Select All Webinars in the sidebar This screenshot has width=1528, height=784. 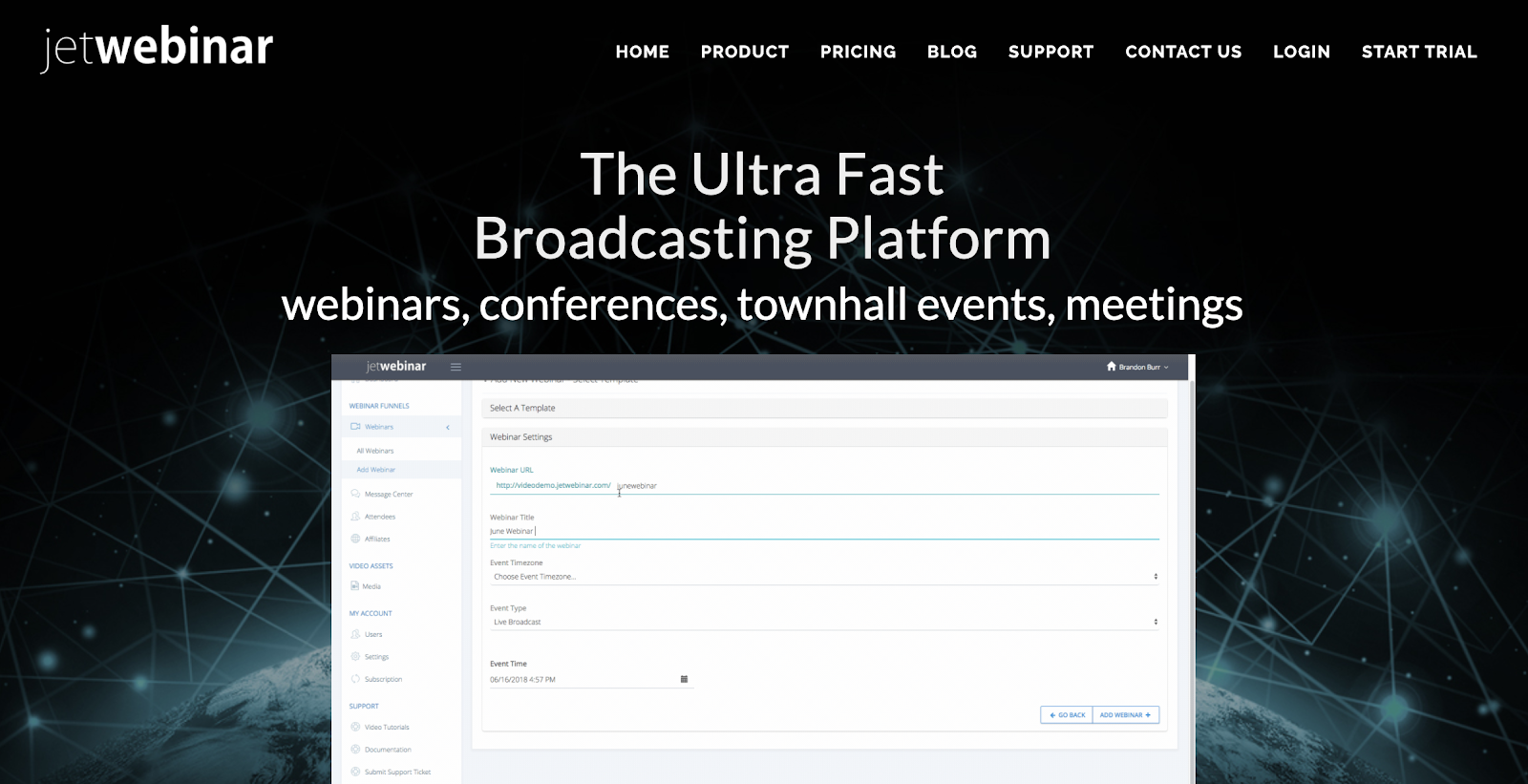pos(375,451)
